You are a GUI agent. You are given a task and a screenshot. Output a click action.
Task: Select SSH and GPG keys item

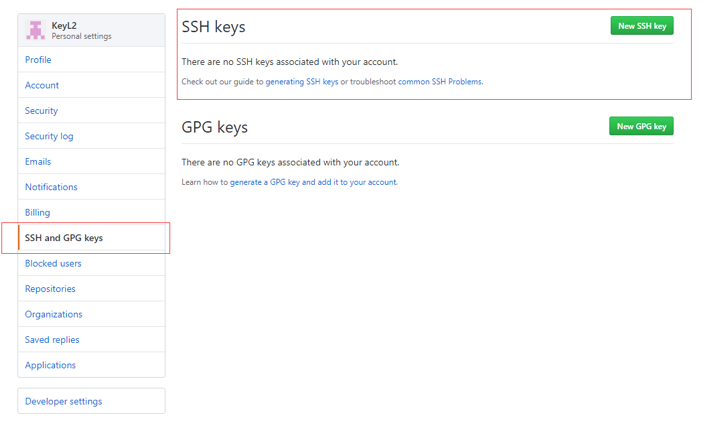(64, 238)
